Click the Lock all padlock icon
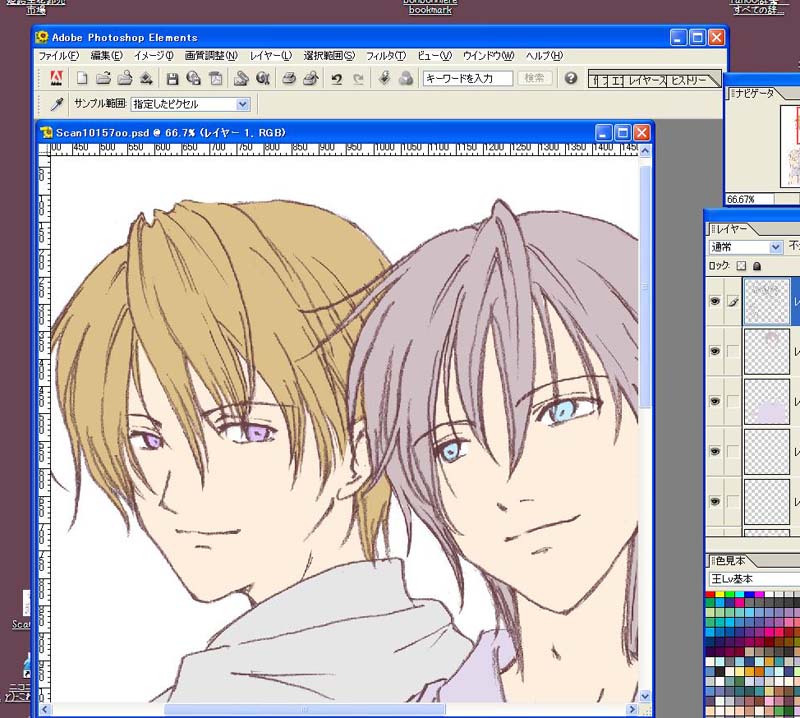Image resolution: width=800 pixels, height=718 pixels. [757, 266]
